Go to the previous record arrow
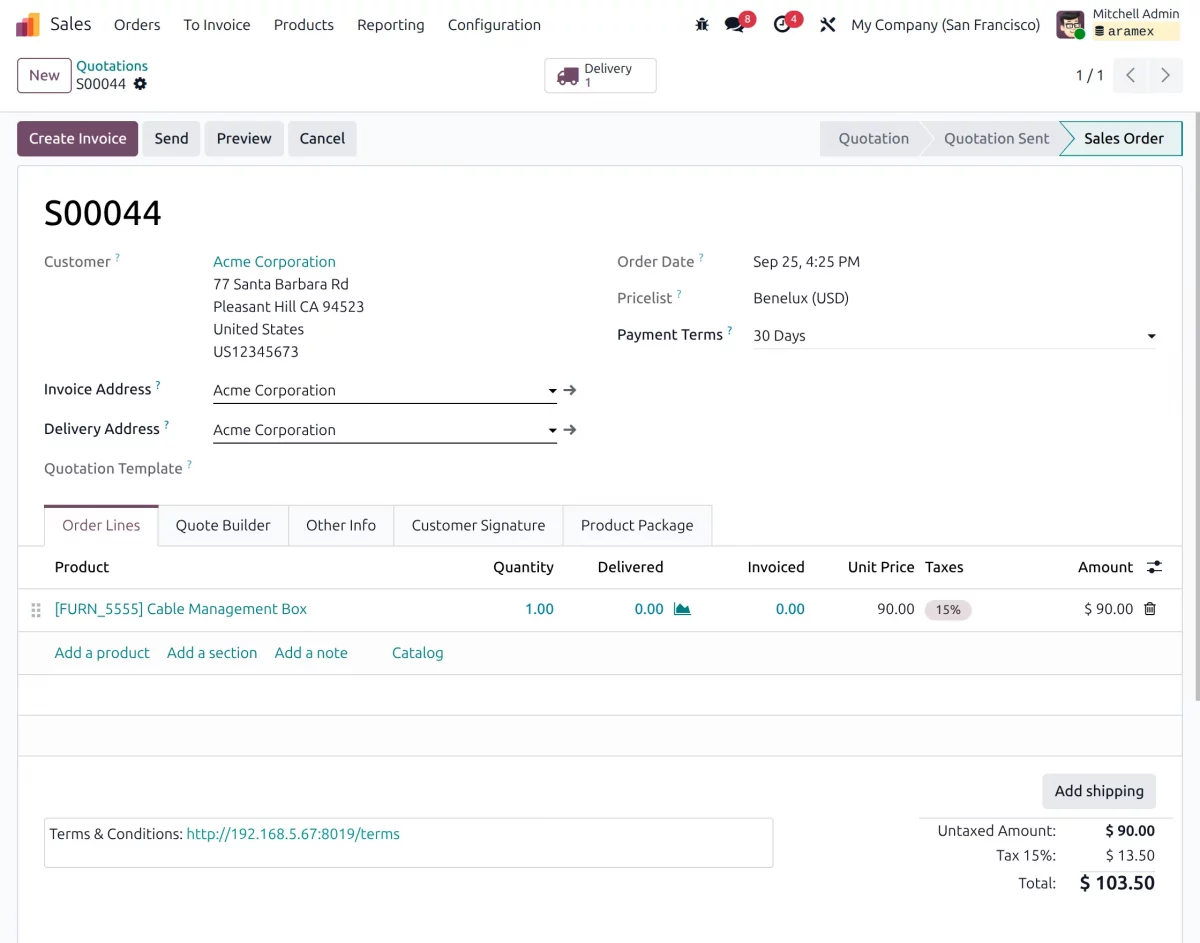This screenshot has height=943, width=1200. pos(1130,75)
